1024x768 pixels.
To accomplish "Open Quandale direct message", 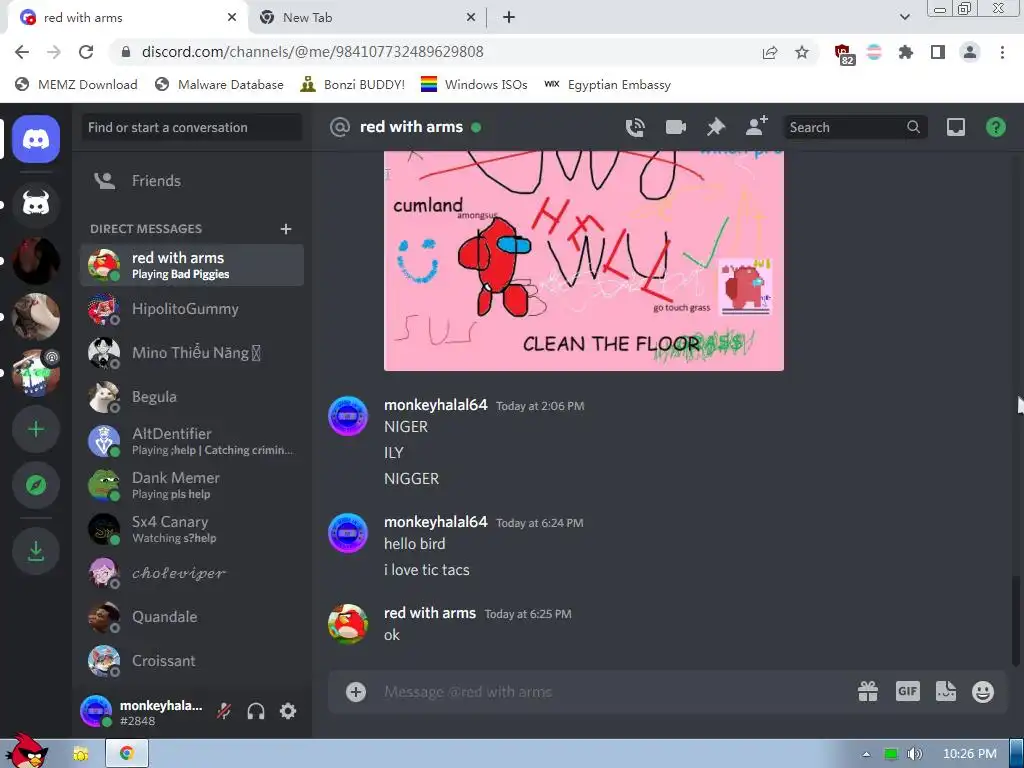I will [x=192, y=617].
